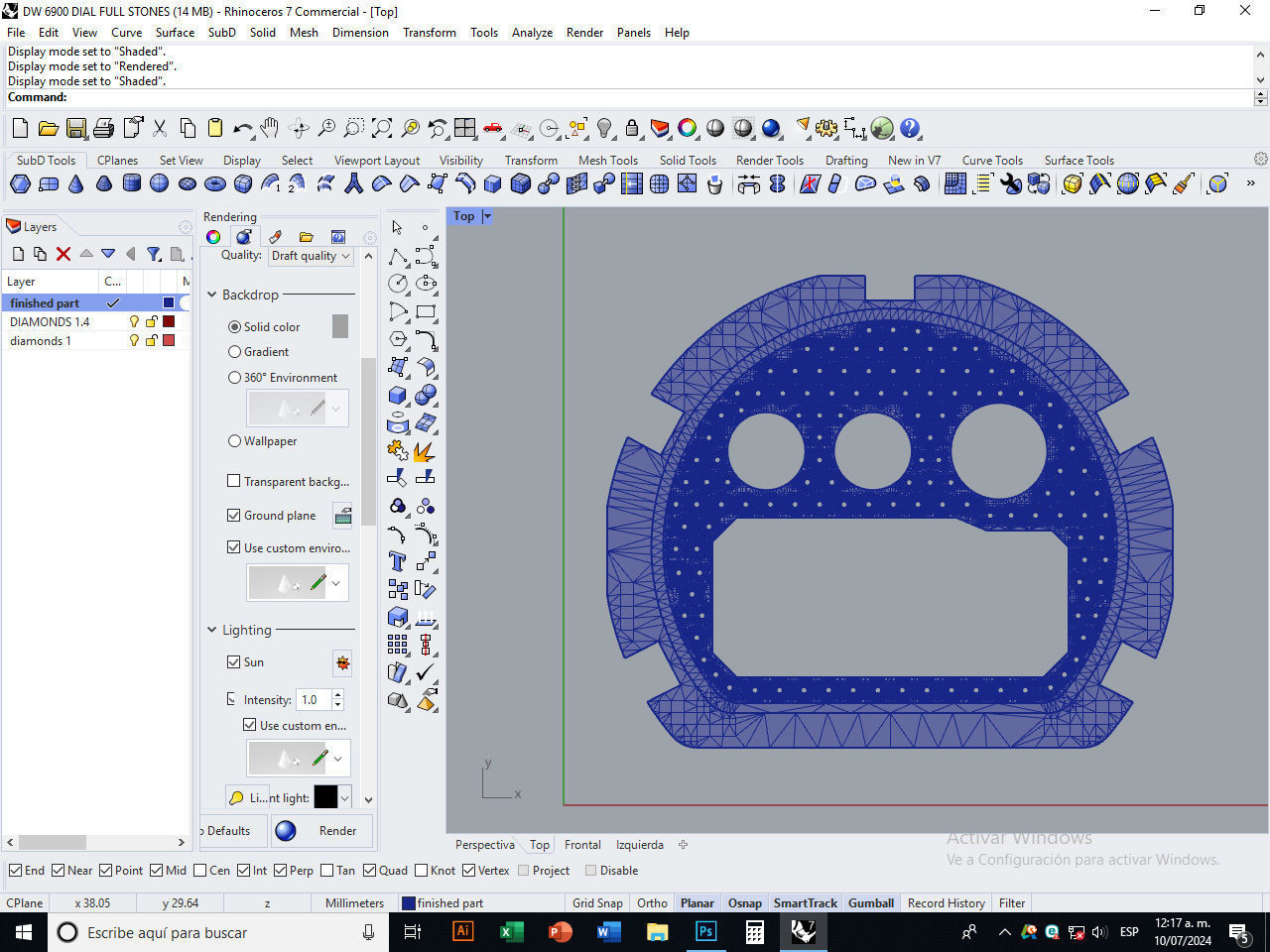This screenshot has height=952, width=1270.
Task: Open the Rhino Help question mark icon
Action: click(x=910, y=128)
